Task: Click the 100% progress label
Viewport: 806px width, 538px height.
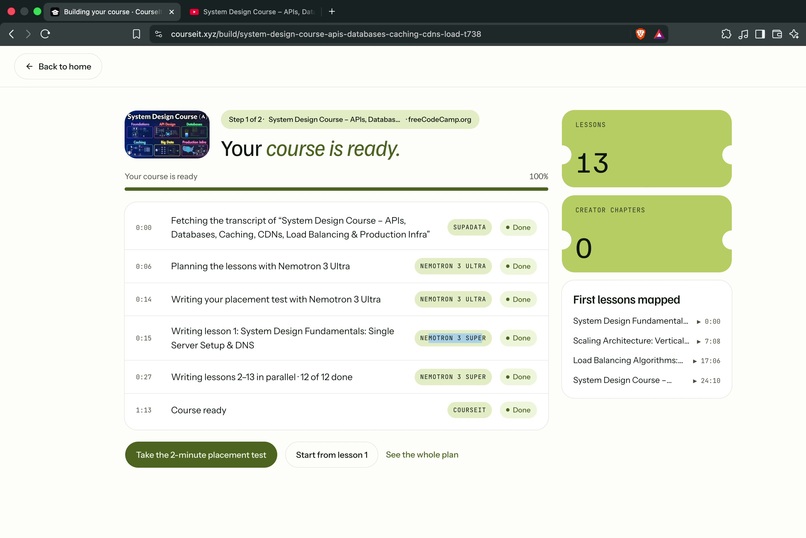Action: [539, 176]
